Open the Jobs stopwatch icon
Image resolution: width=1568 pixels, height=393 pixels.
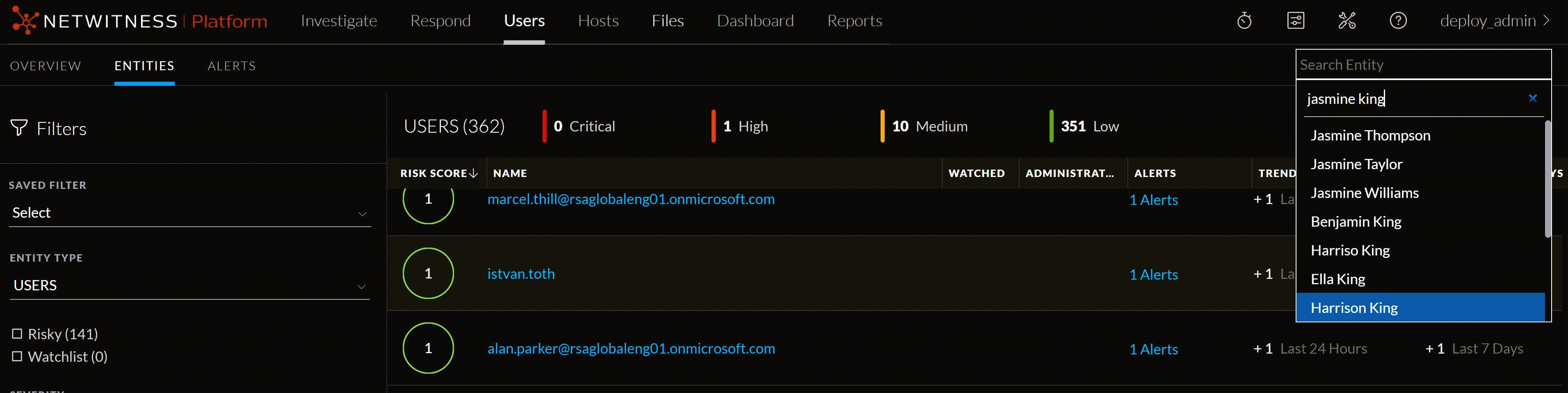pyautogui.click(x=1244, y=20)
